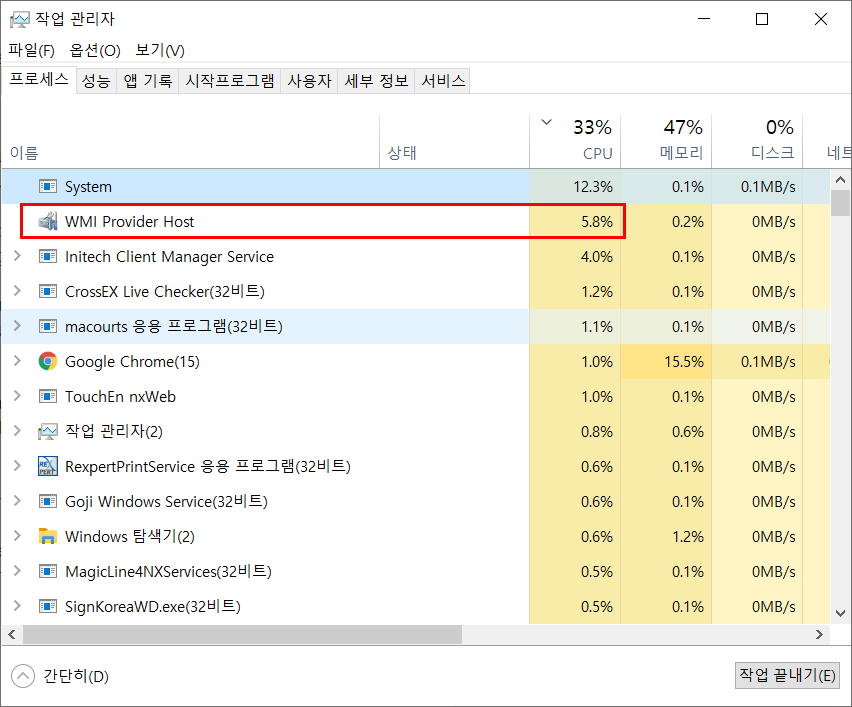The width and height of the screenshot is (852, 707).
Task: Open the 파일(F) menu
Action: click(x=32, y=51)
